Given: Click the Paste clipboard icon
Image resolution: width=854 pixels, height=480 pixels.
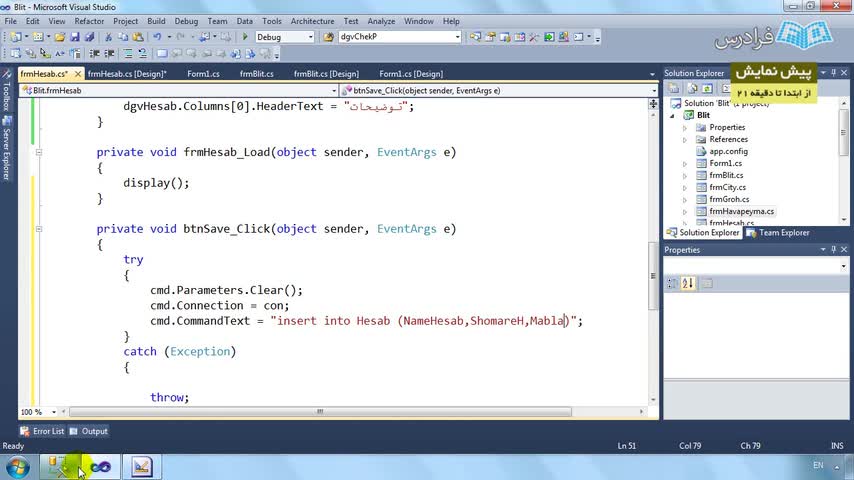Looking at the screenshot, I should click(x=138, y=37).
